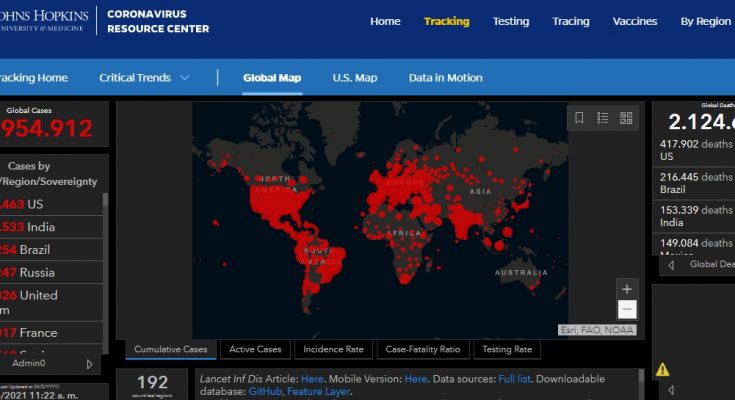Image resolution: width=735 pixels, height=400 pixels.
Task: Go to Tracking Home
Action: [x=34, y=78]
